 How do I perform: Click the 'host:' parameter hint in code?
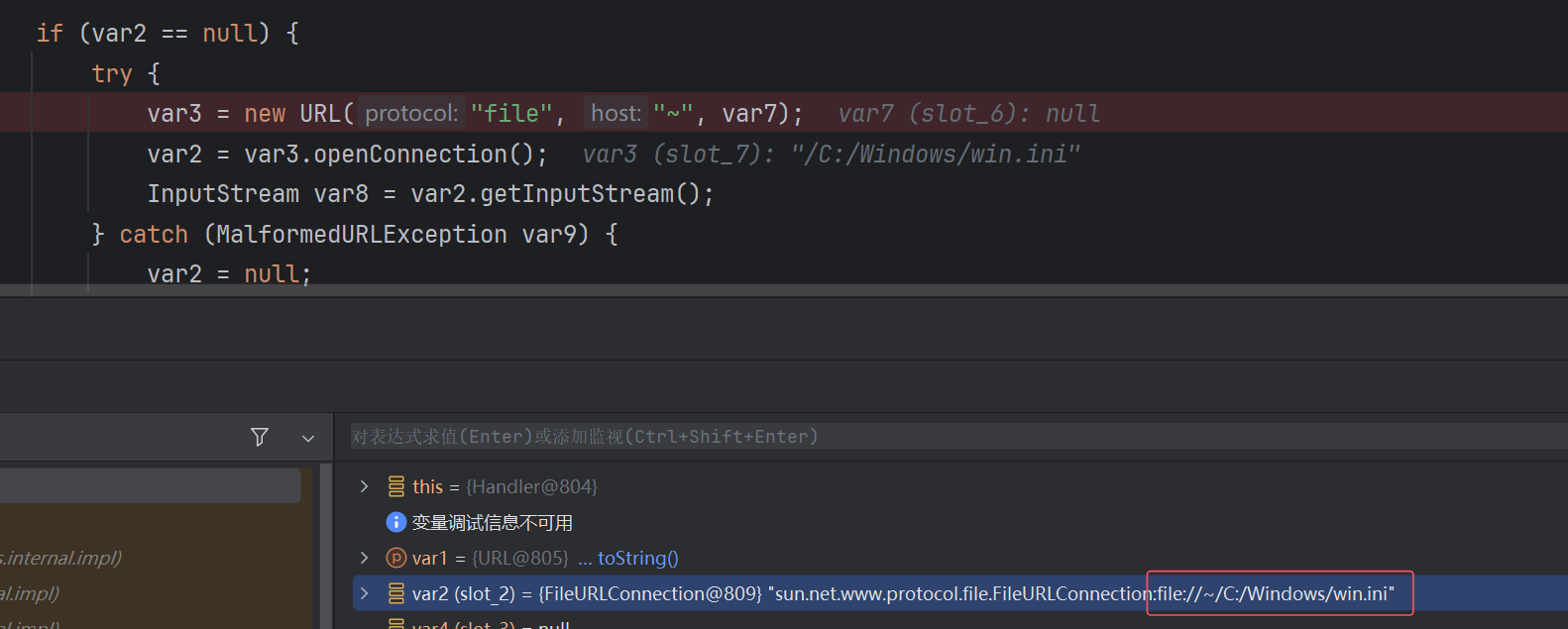[x=616, y=114]
